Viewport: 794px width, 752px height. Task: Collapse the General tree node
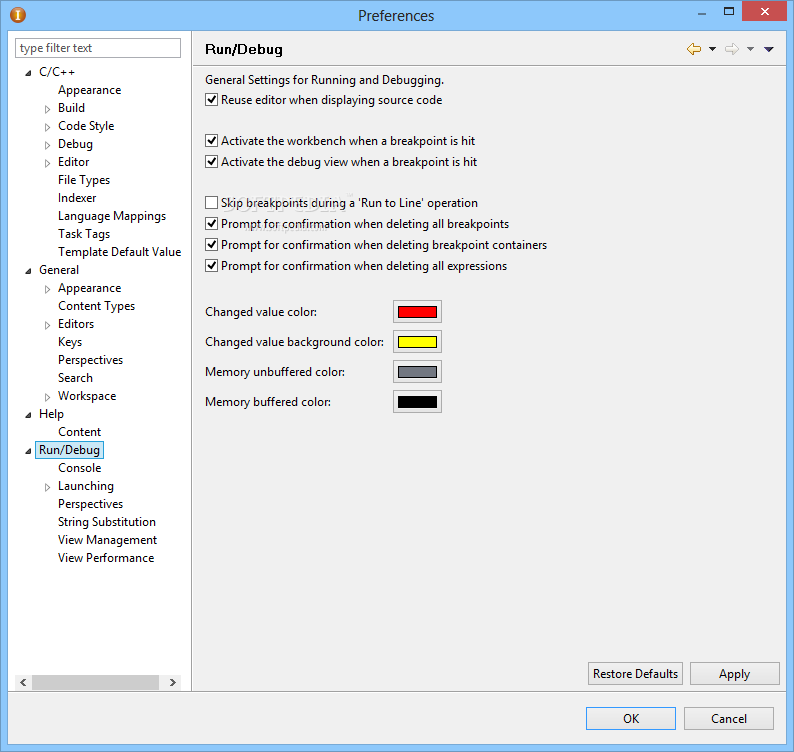coord(28,271)
